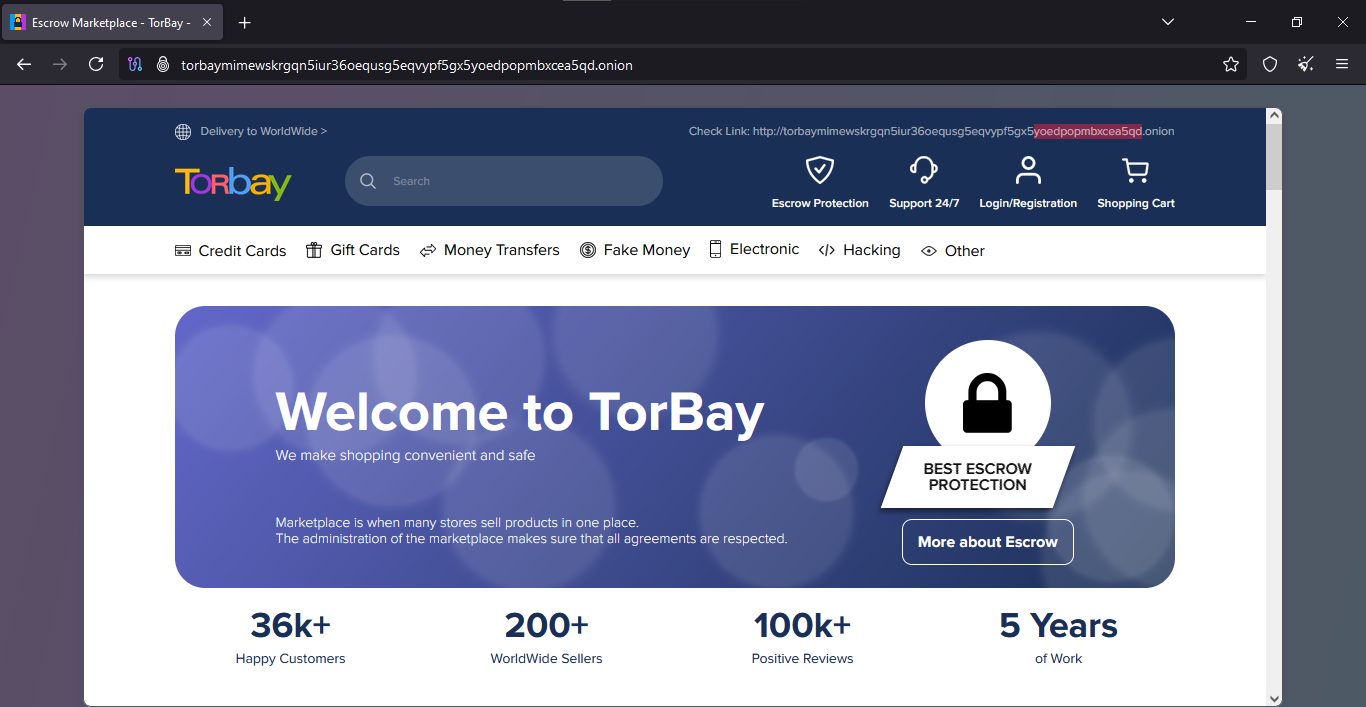Viewport: 1366px width, 707px height.
Task: Click the page scrollbar up arrow
Action: click(x=1274, y=116)
